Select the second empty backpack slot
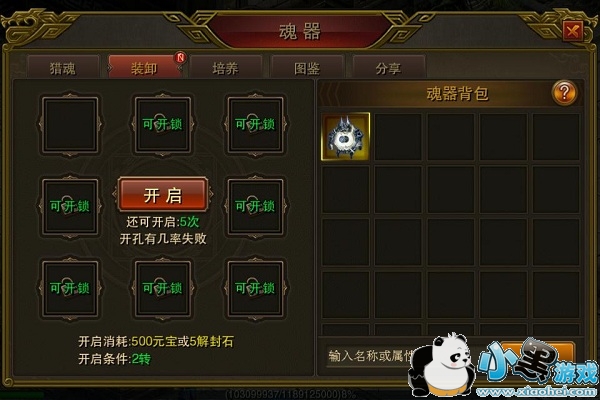 [398, 137]
